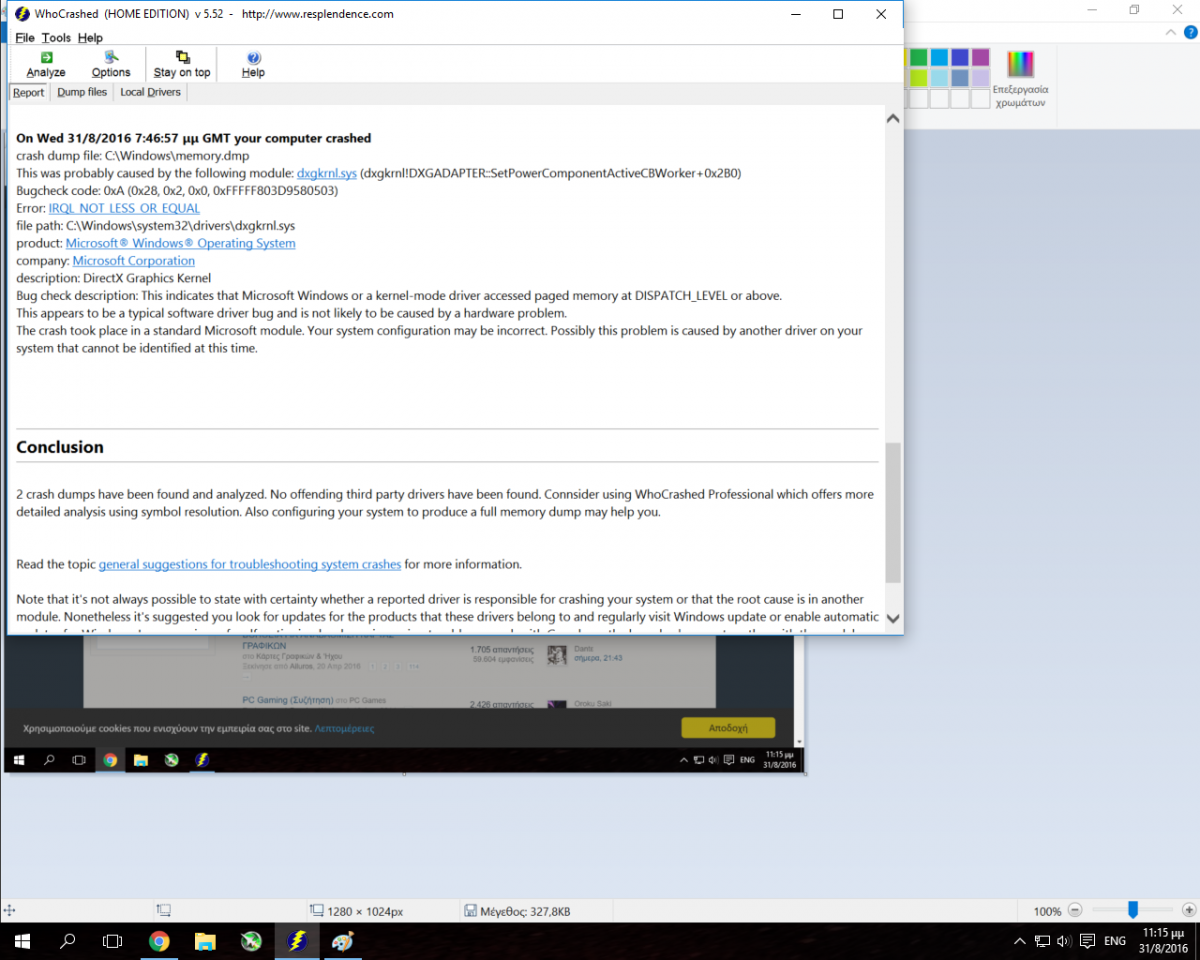Image resolution: width=1200 pixels, height=960 pixels.
Task: Click the 100% zoom level text in Paint
Action: pos(1047,911)
